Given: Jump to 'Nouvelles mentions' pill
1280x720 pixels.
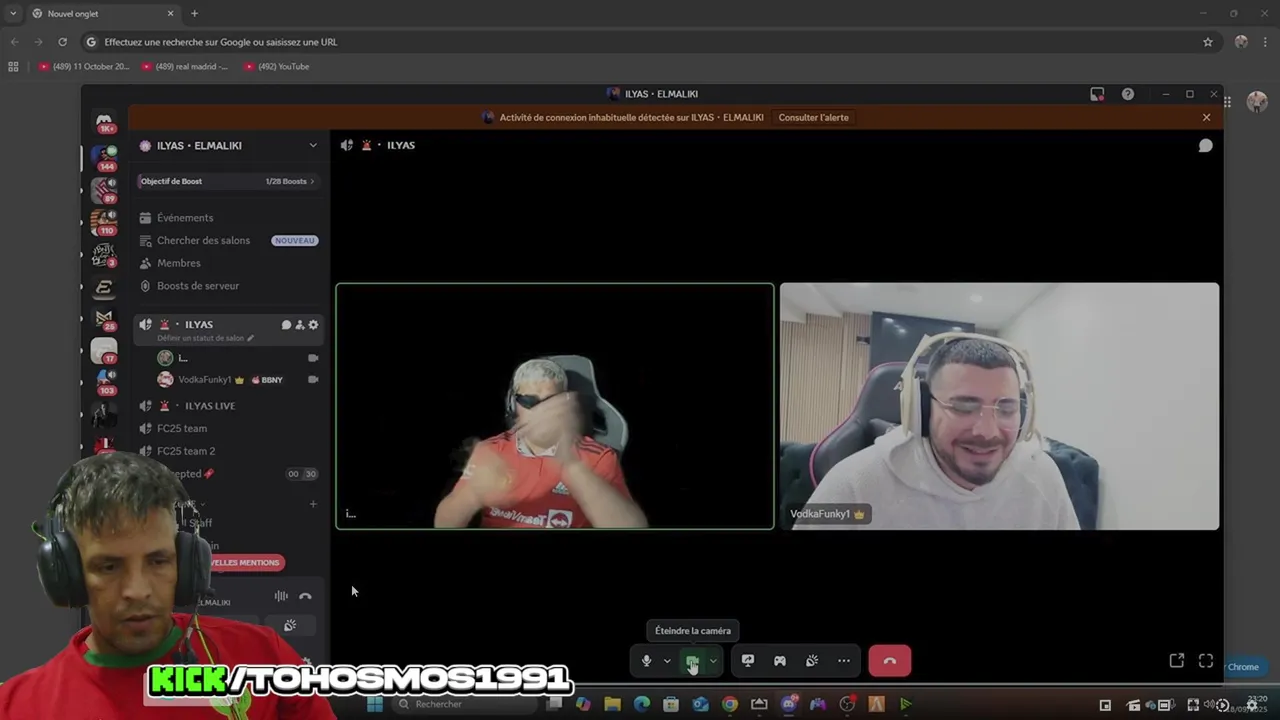Looking at the screenshot, I should pos(245,562).
